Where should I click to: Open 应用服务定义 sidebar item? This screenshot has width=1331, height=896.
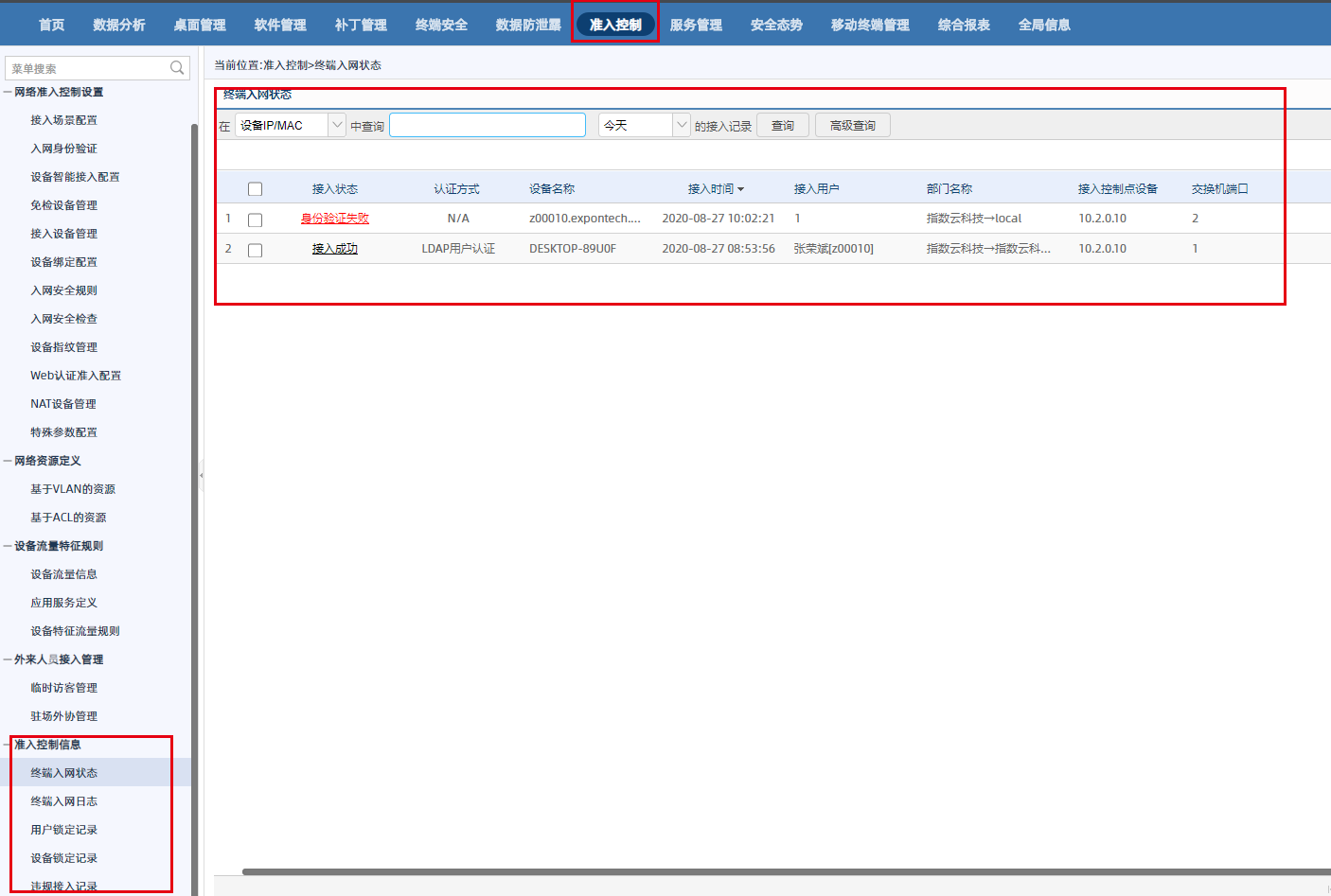pos(63,603)
